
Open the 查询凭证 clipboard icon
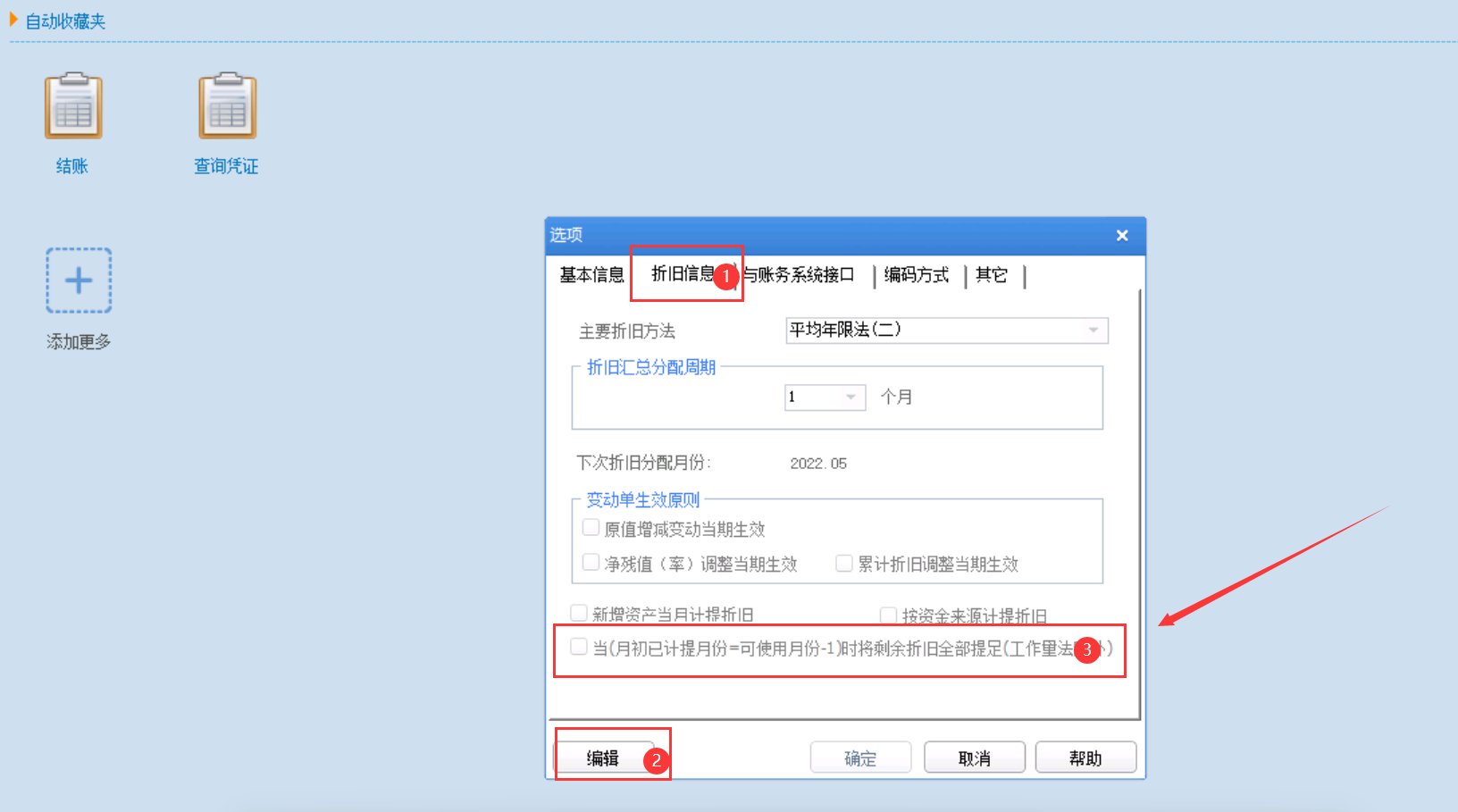pos(227,106)
